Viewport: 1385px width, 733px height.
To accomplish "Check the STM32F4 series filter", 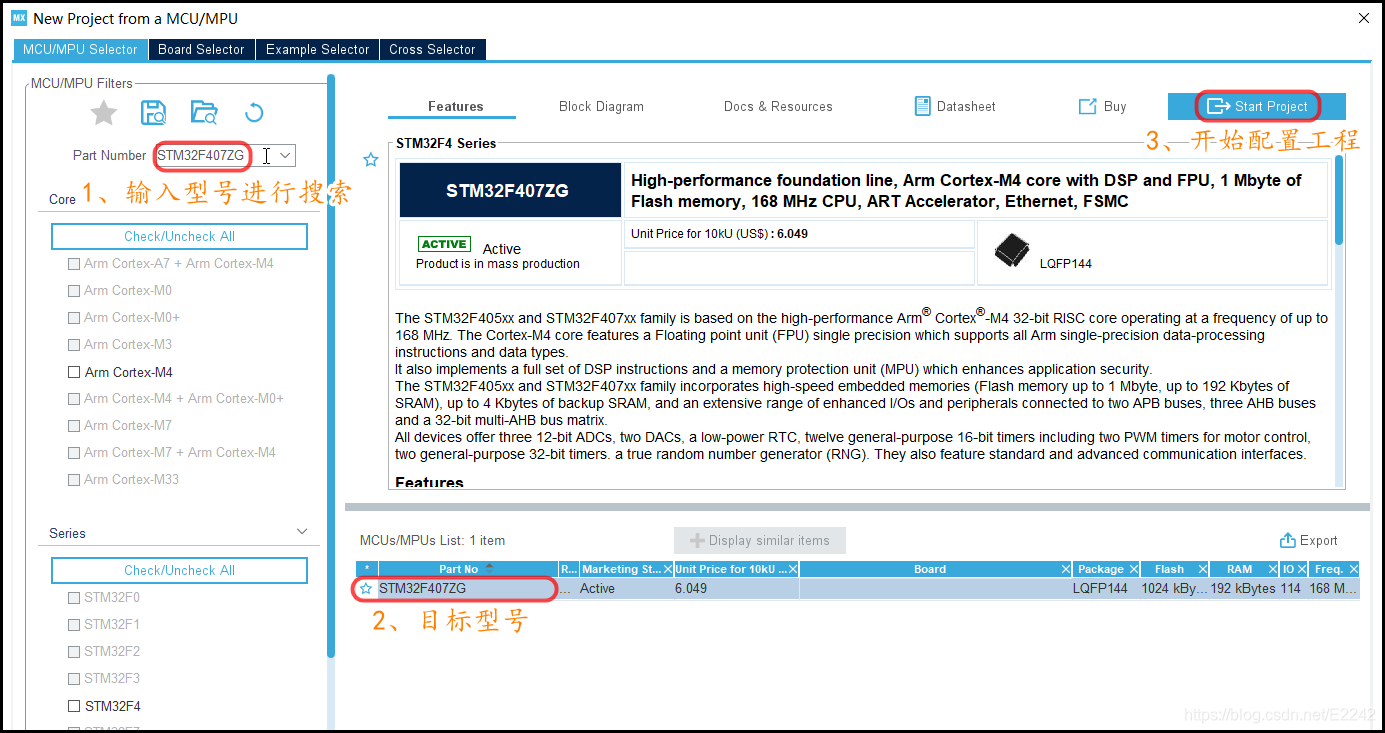I will click(73, 706).
